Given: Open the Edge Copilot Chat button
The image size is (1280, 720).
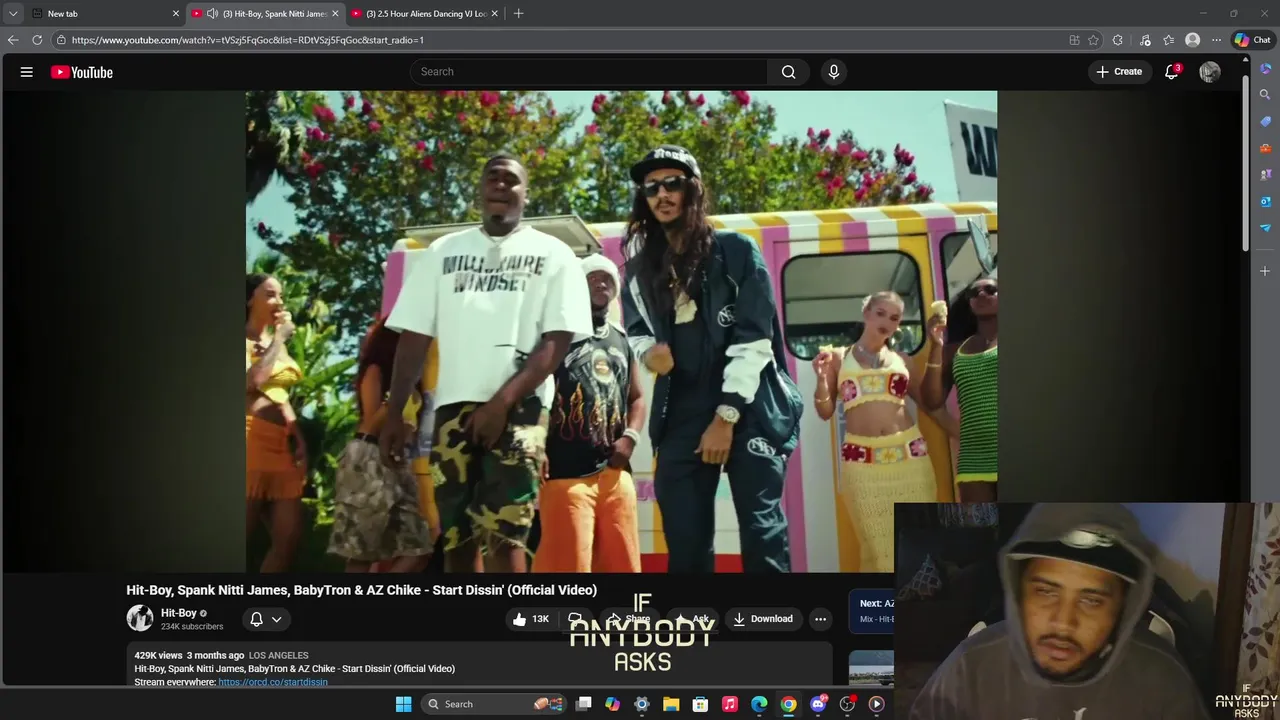Looking at the screenshot, I should 1253,40.
